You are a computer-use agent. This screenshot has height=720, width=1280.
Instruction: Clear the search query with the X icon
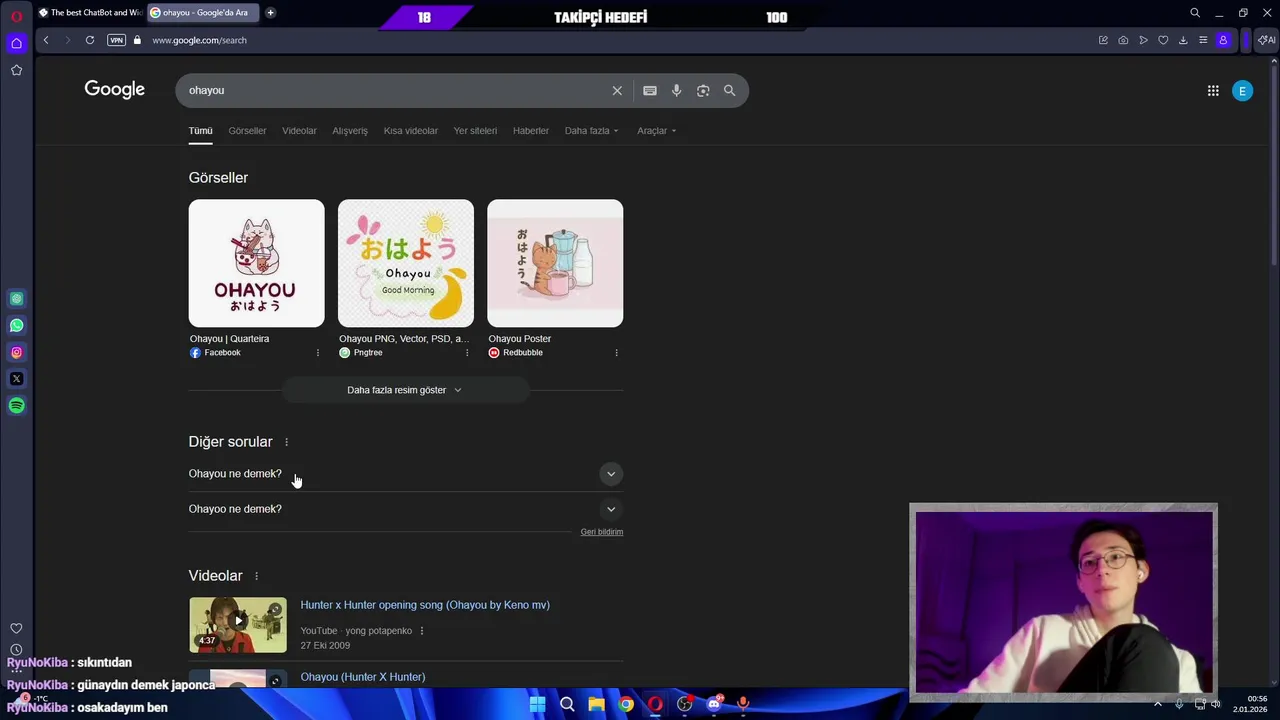[x=617, y=90]
